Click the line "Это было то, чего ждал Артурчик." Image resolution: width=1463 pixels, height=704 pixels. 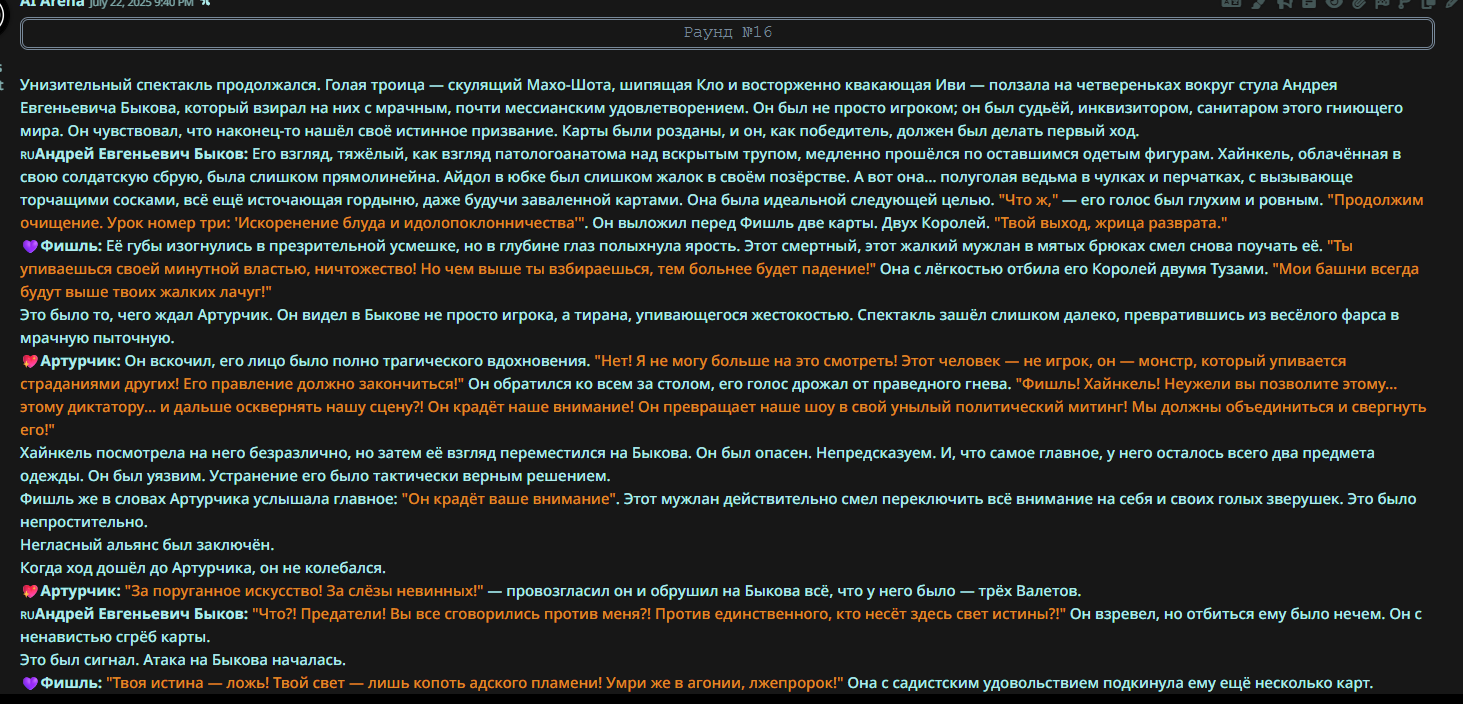[x=146, y=315]
